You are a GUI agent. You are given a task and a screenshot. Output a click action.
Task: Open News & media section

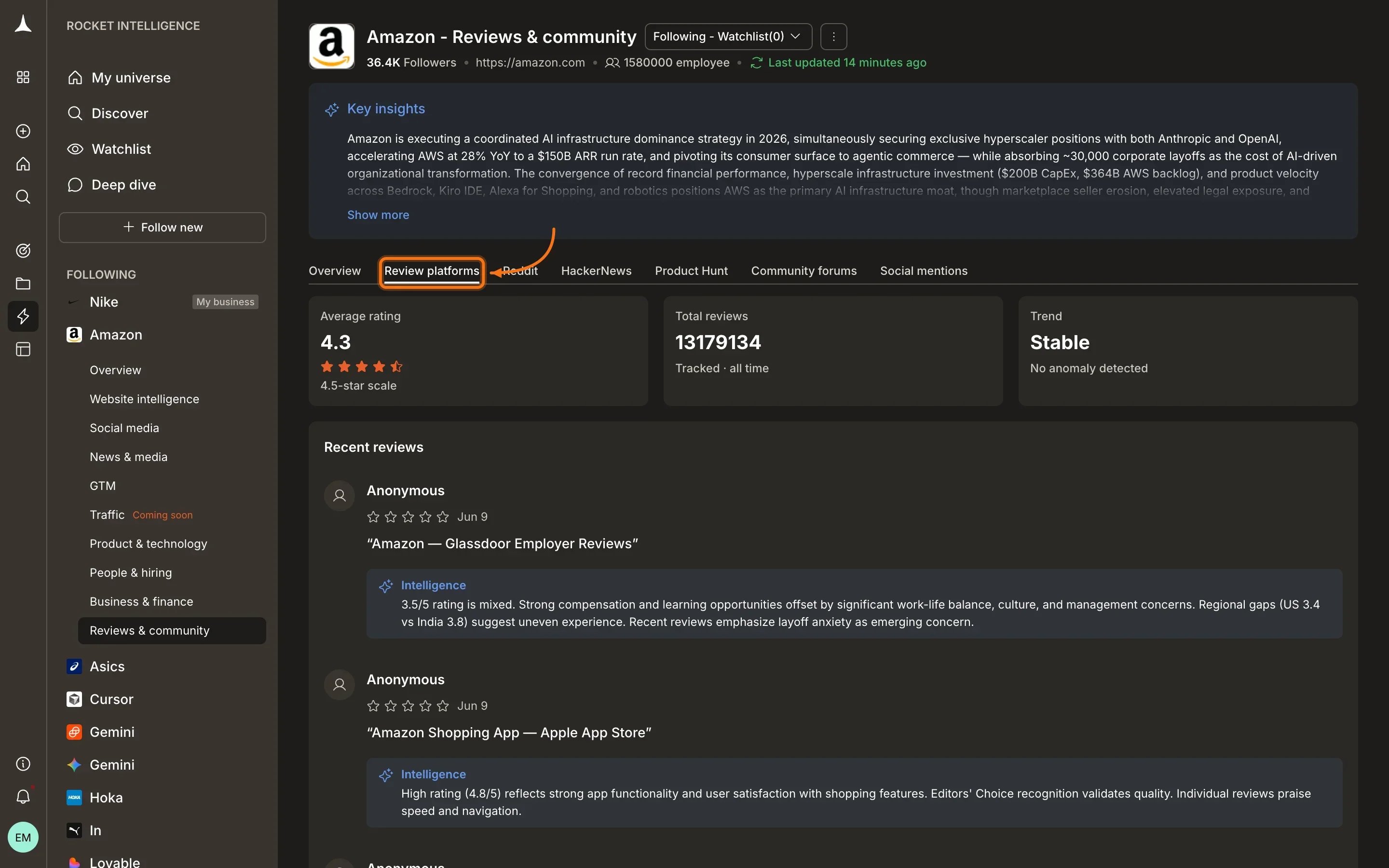(129, 457)
